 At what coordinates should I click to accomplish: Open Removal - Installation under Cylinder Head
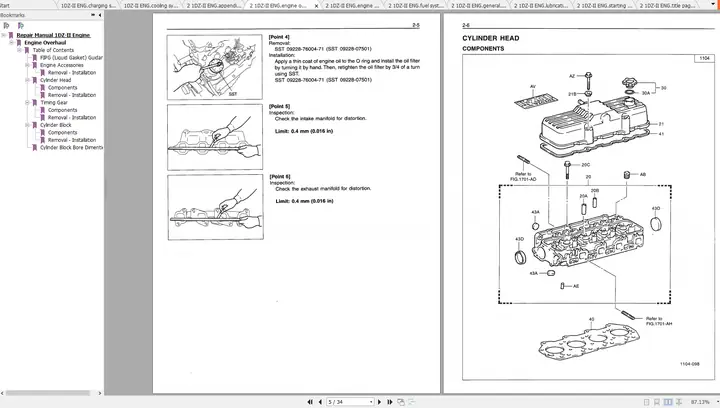(x=72, y=95)
